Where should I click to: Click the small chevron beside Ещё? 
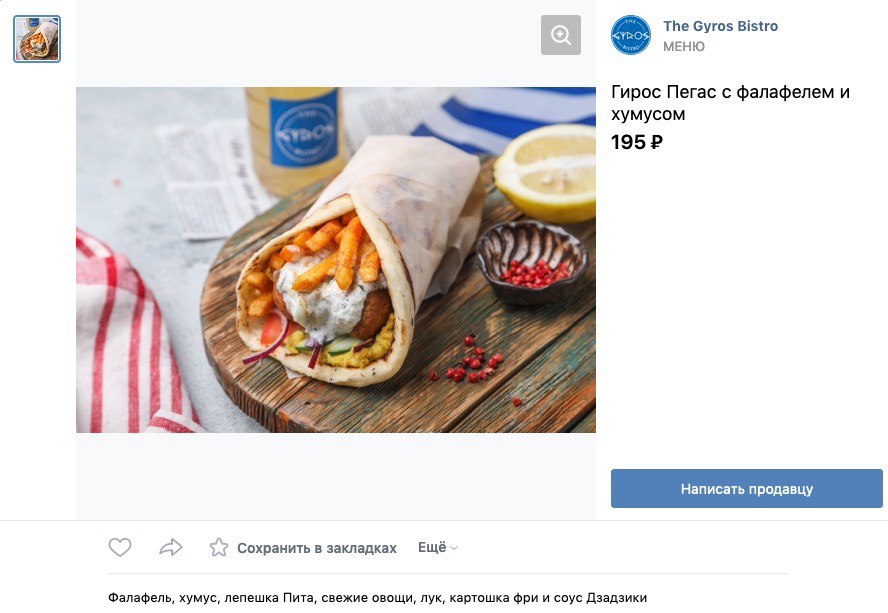pyautogui.click(x=454, y=548)
